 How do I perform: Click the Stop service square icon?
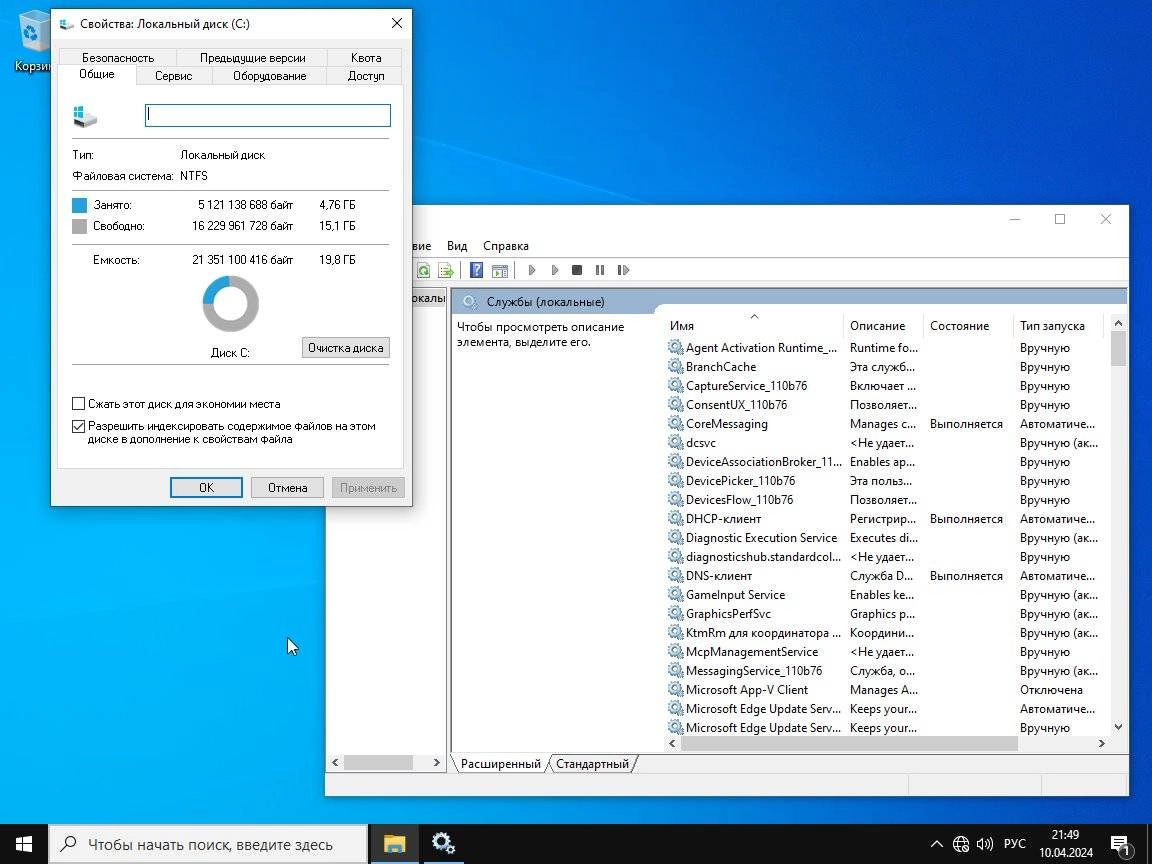(x=577, y=270)
